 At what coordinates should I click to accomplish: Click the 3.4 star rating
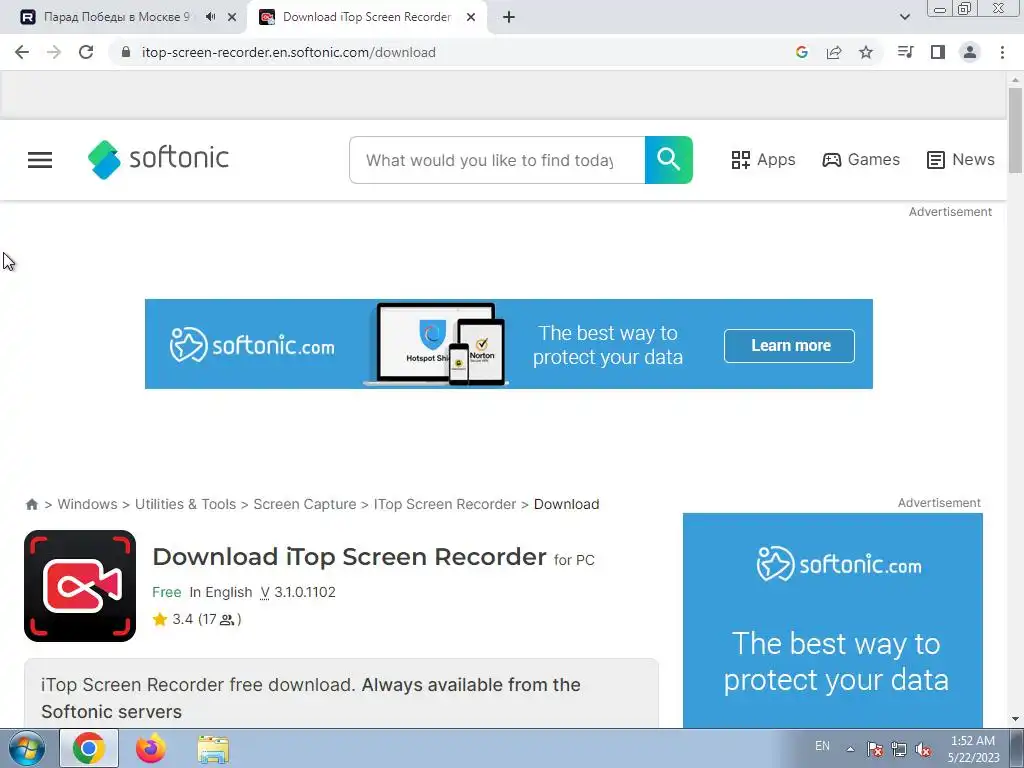point(197,619)
